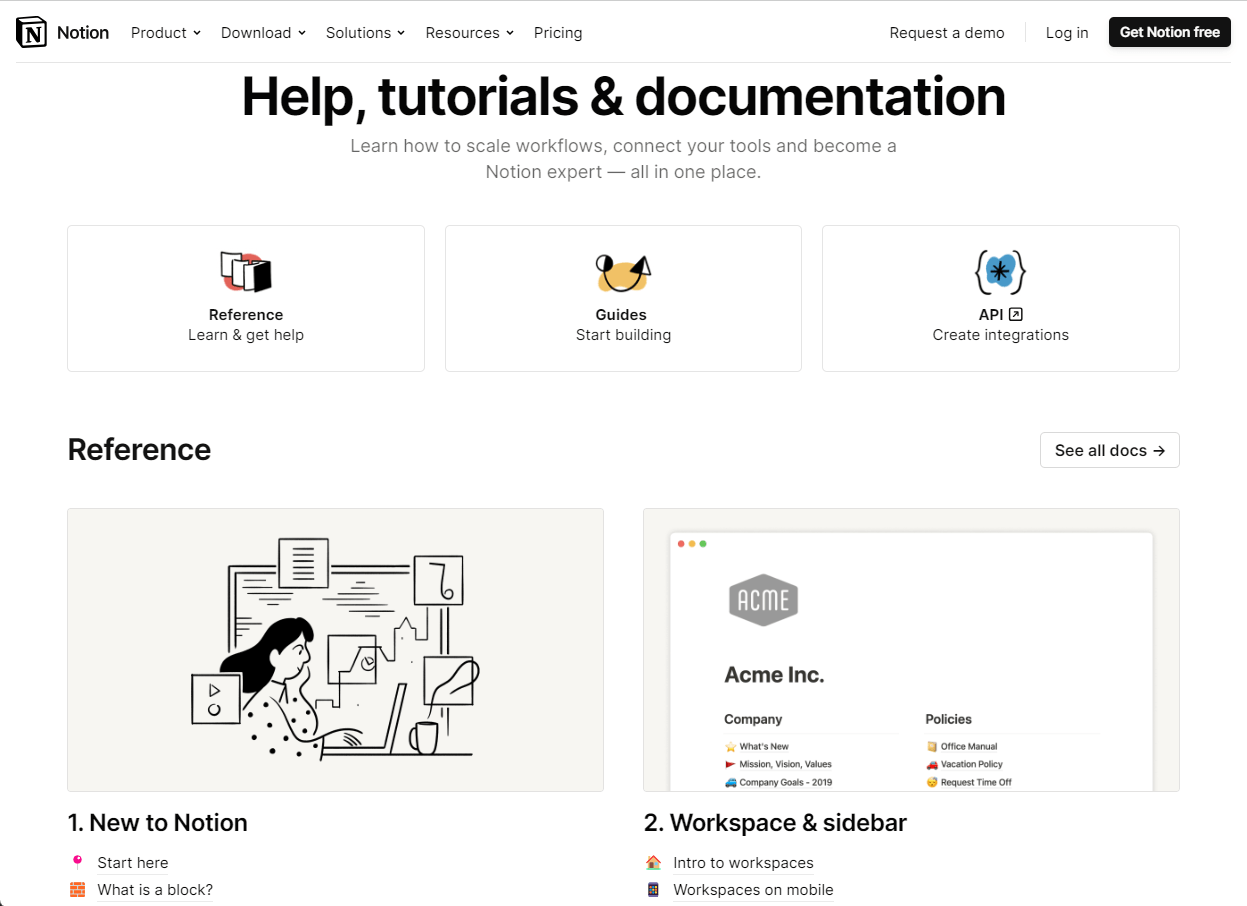Viewport: 1247px width, 906px height.
Task: Open the Intro to workspaces link
Action: [743, 862]
